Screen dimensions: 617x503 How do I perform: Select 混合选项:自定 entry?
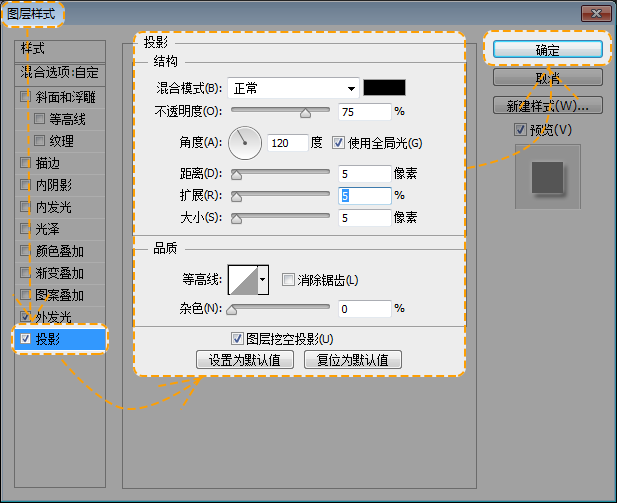point(61,73)
